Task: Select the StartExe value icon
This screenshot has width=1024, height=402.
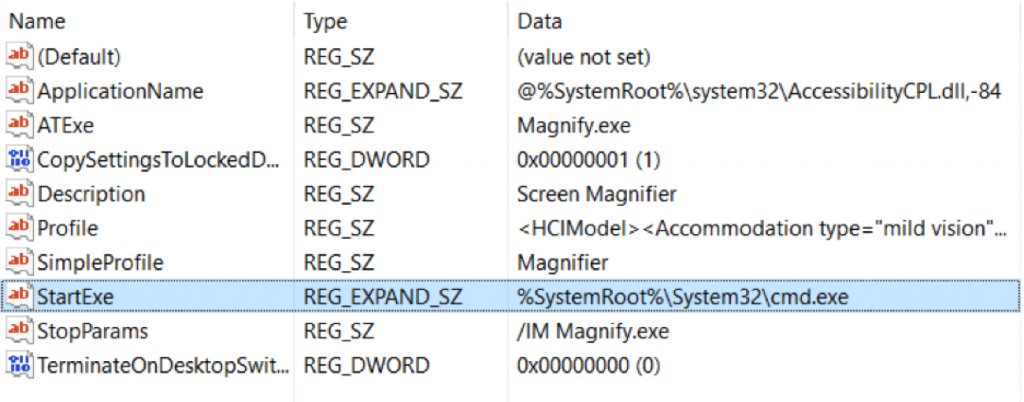Action: click(19, 296)
